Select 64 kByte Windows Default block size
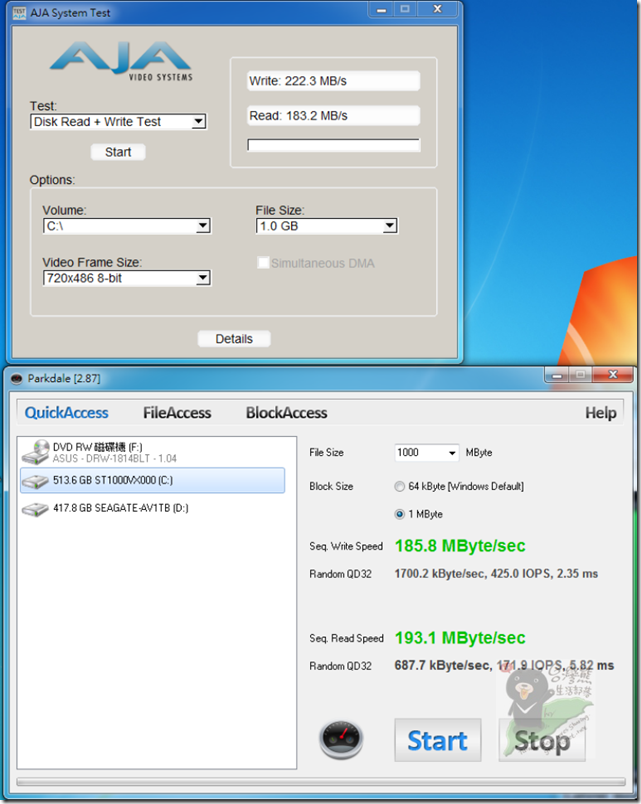Screen dimensions: 641x804 click(399, 487)
